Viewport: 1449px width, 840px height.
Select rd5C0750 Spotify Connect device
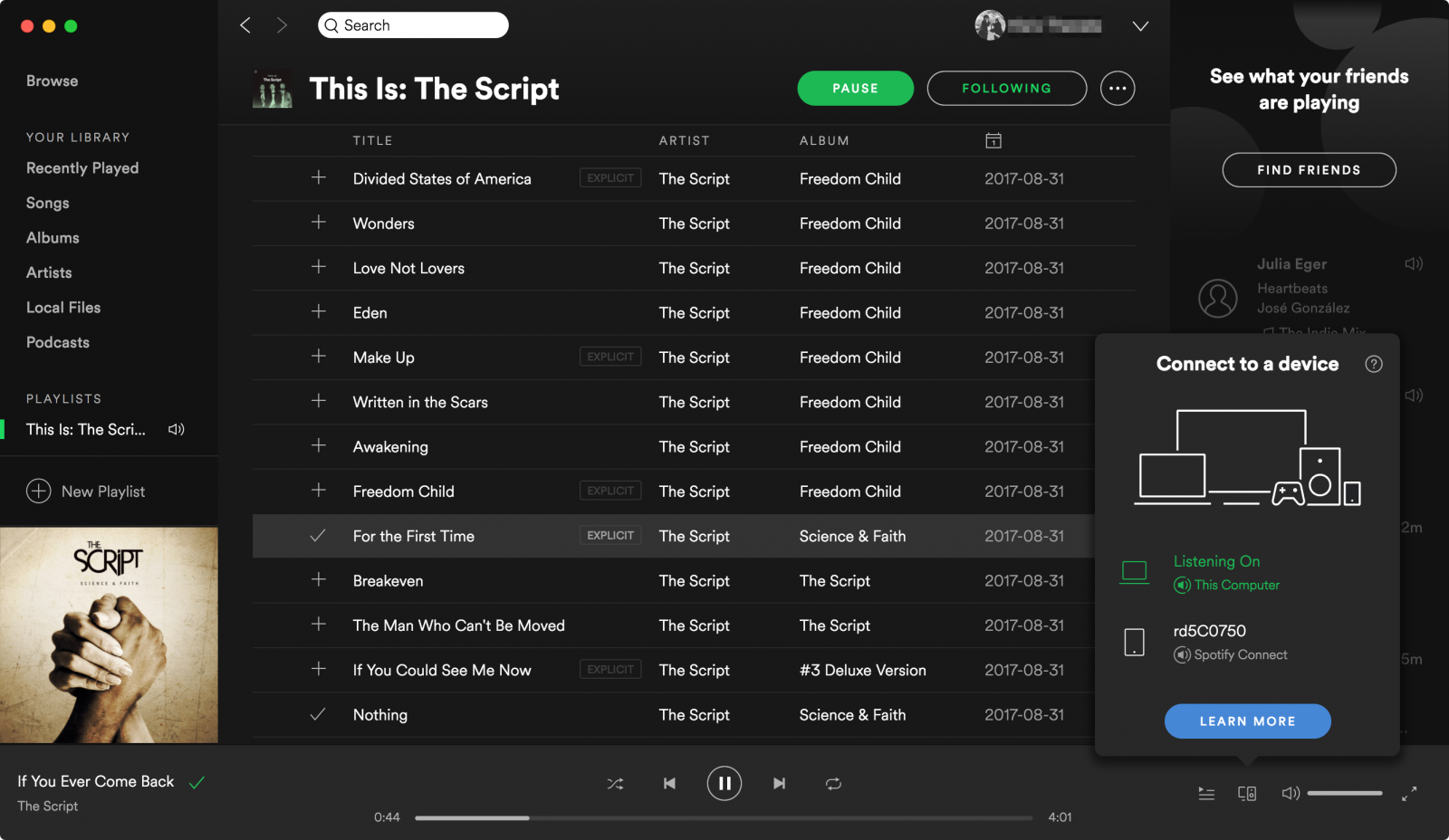1247,642
